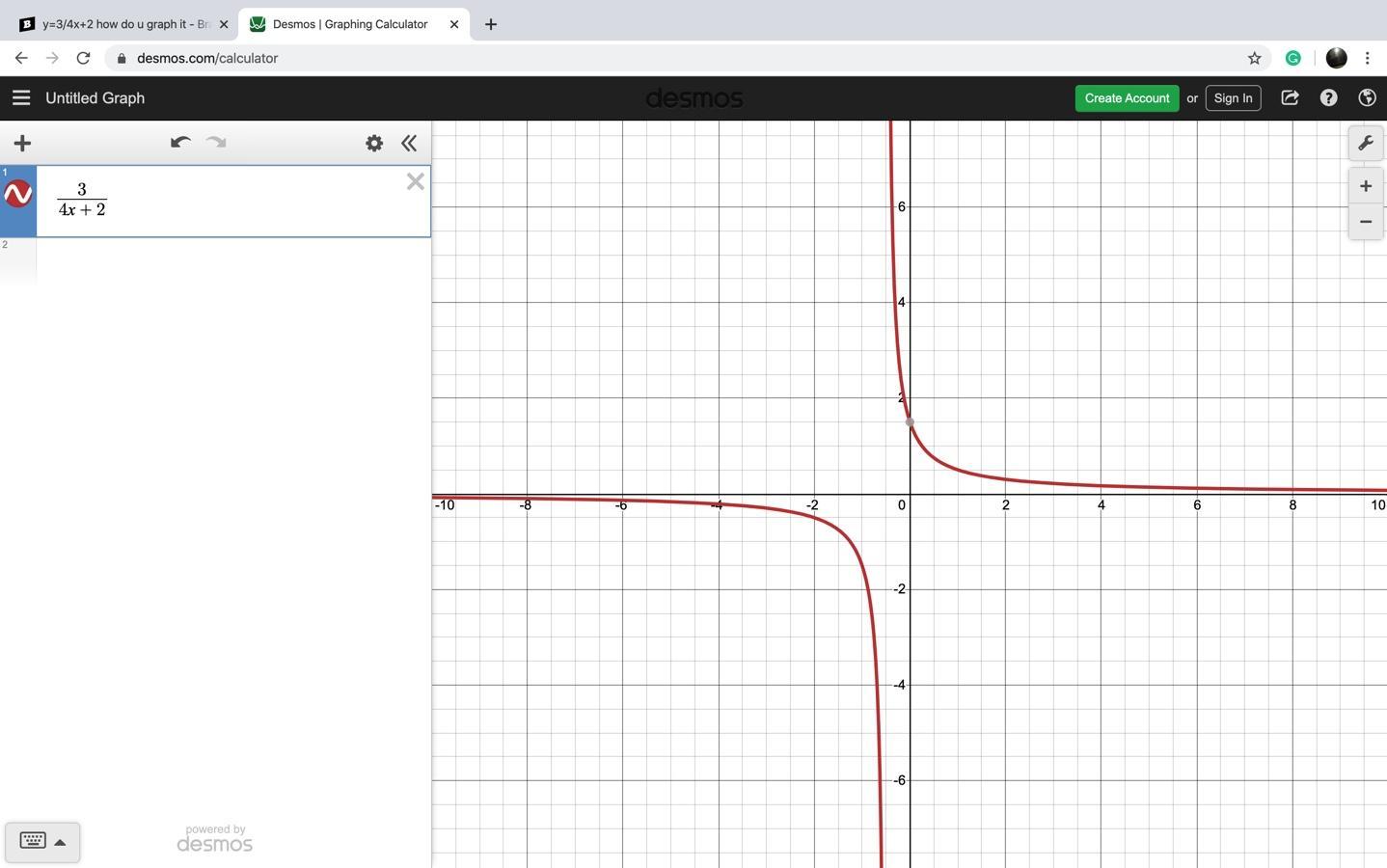This screenshot has width=1387, height=868.
Task: Click the powered by desmos logo
Action: [x=214, y=838]
